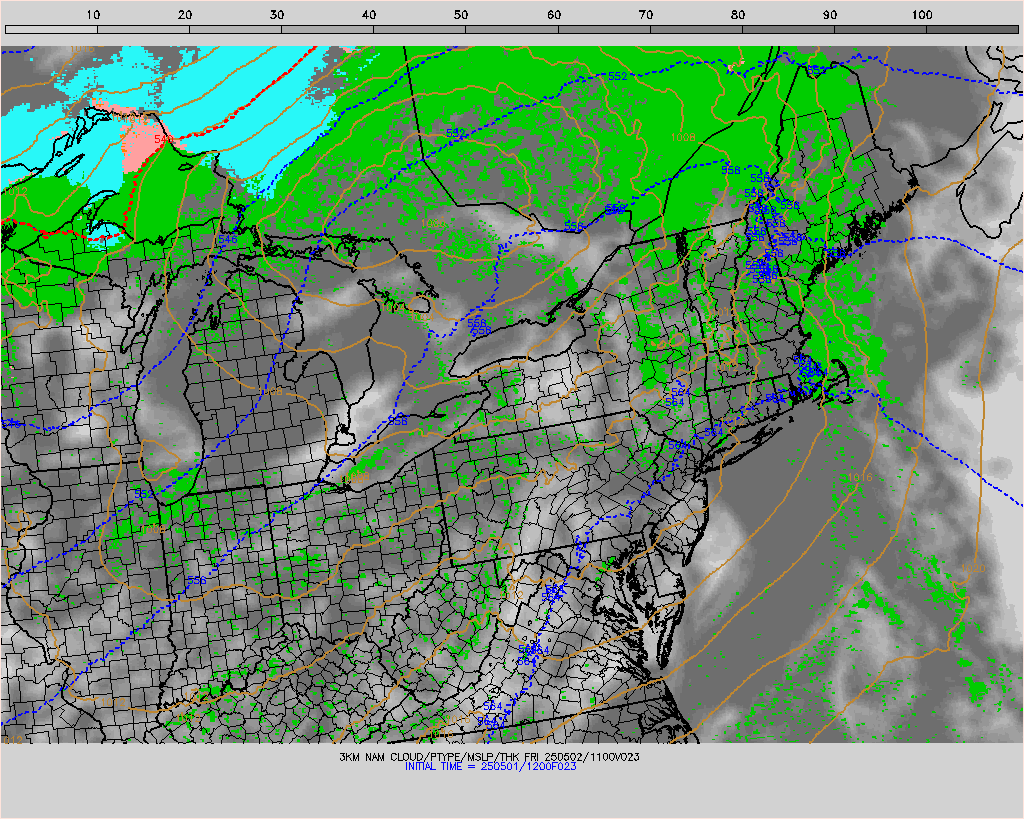Screen dimensions: 1024x819
Task: Click the 40-50 percent cloud cover scale segment
Action: pyautogui.click(x=419, y=29)
